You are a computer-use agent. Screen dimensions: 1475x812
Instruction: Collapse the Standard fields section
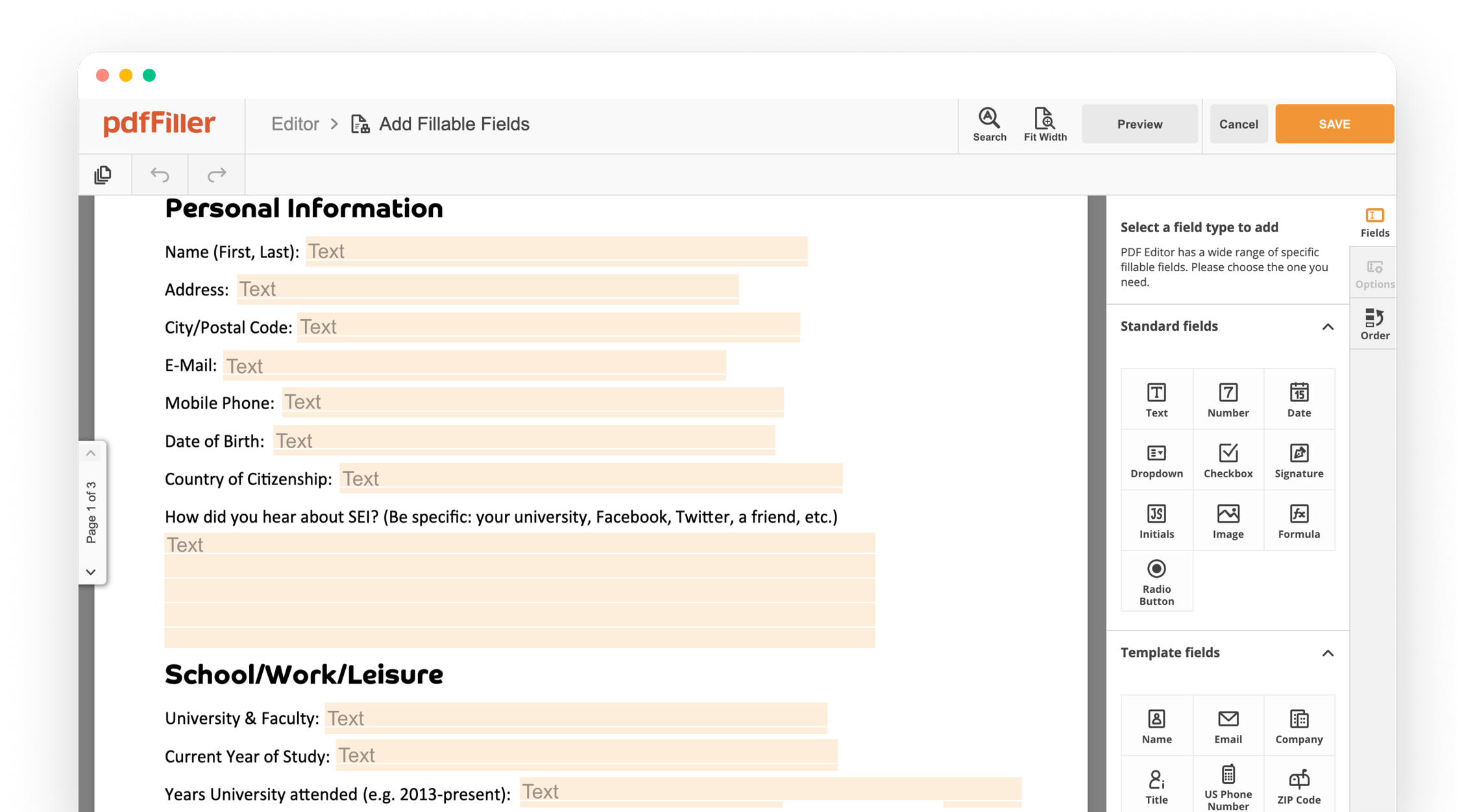pos(1328,326)
